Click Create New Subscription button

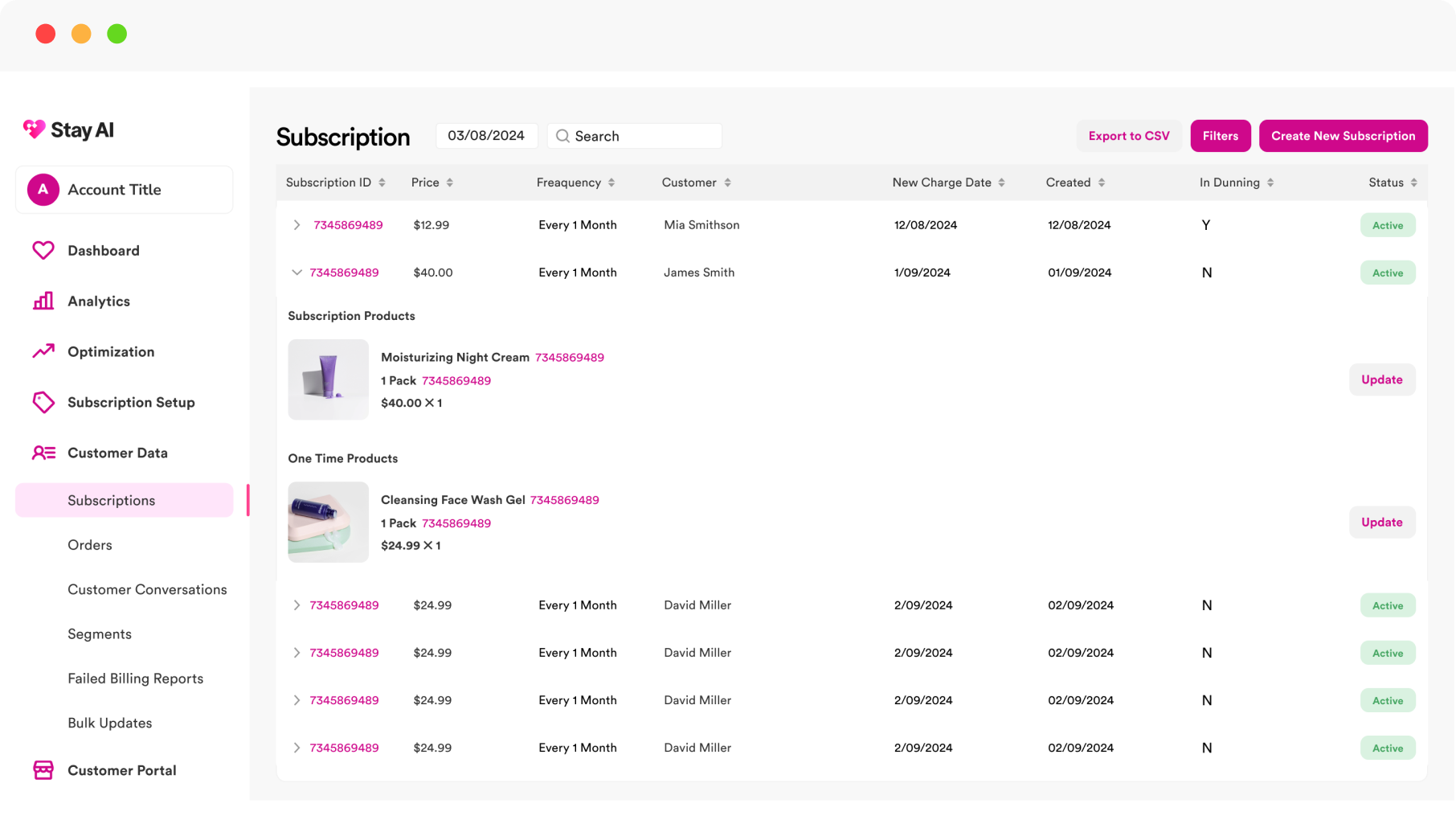click(1343, 136)
